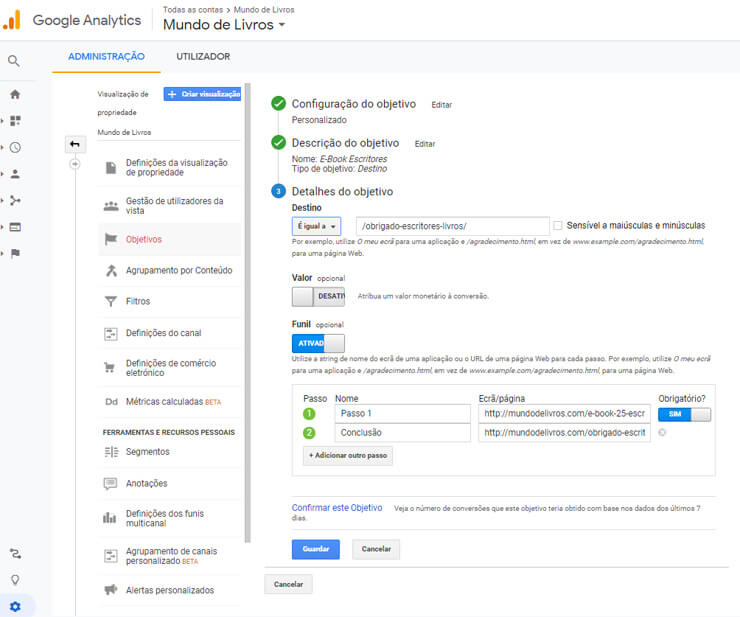The image size is (740, 617).
Task: Click the cart icon for comércio eletrónico
Action: pyautogui.click(x=109, y=367)
